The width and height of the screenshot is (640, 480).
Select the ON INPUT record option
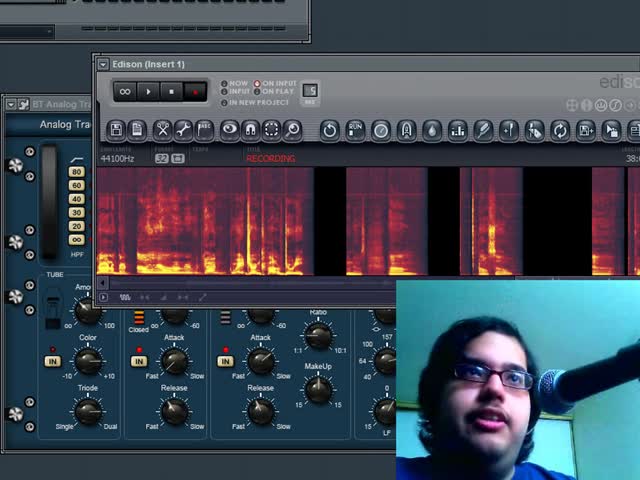275,83
